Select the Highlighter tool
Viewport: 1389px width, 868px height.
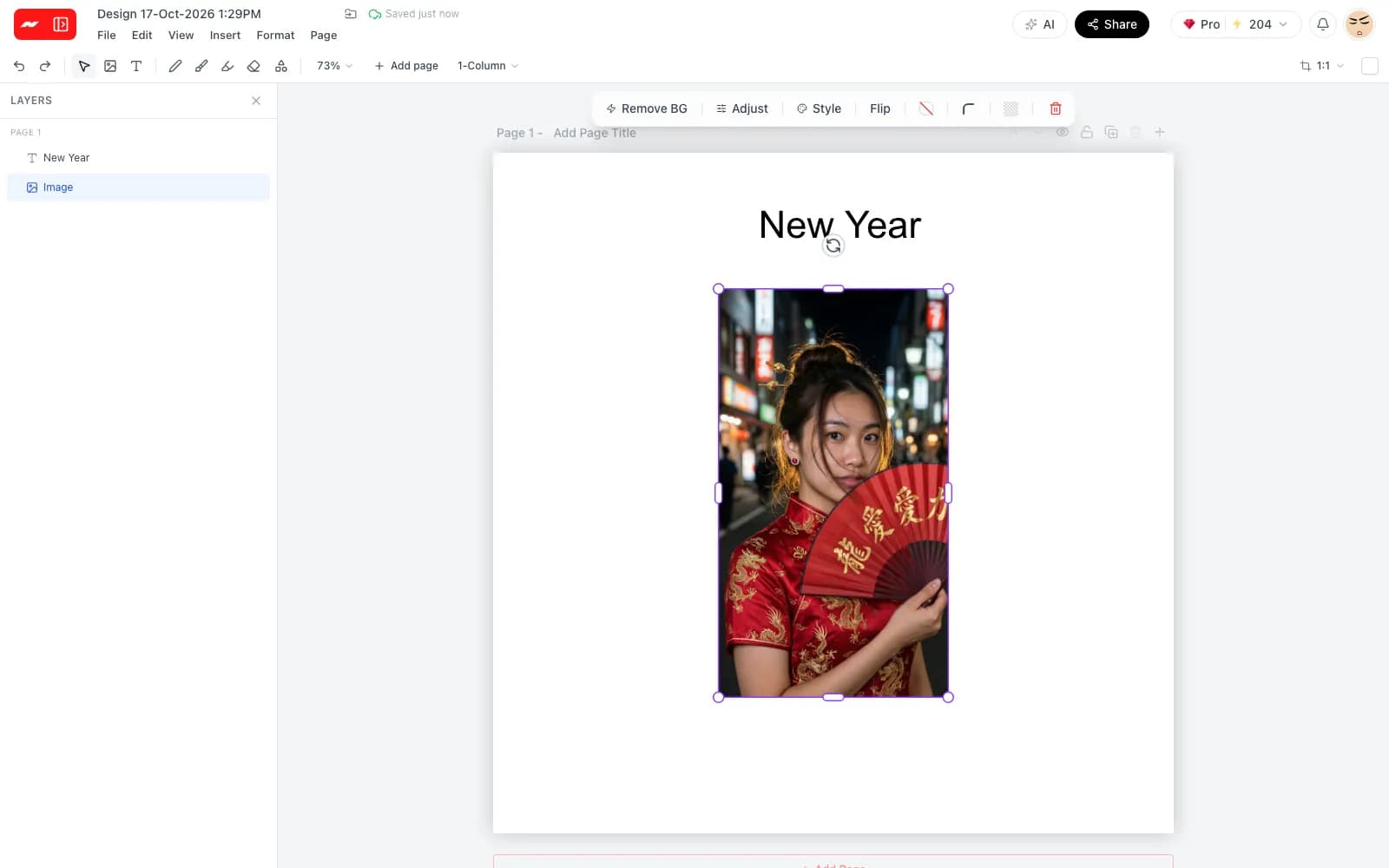(227, 66)
